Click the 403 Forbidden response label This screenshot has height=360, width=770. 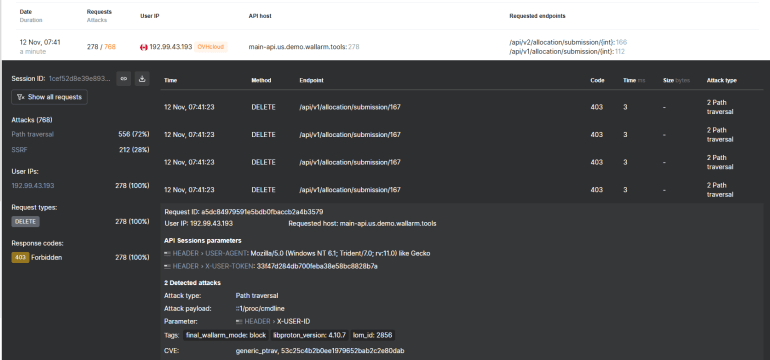pyautogui.click(x=47, y=257)
